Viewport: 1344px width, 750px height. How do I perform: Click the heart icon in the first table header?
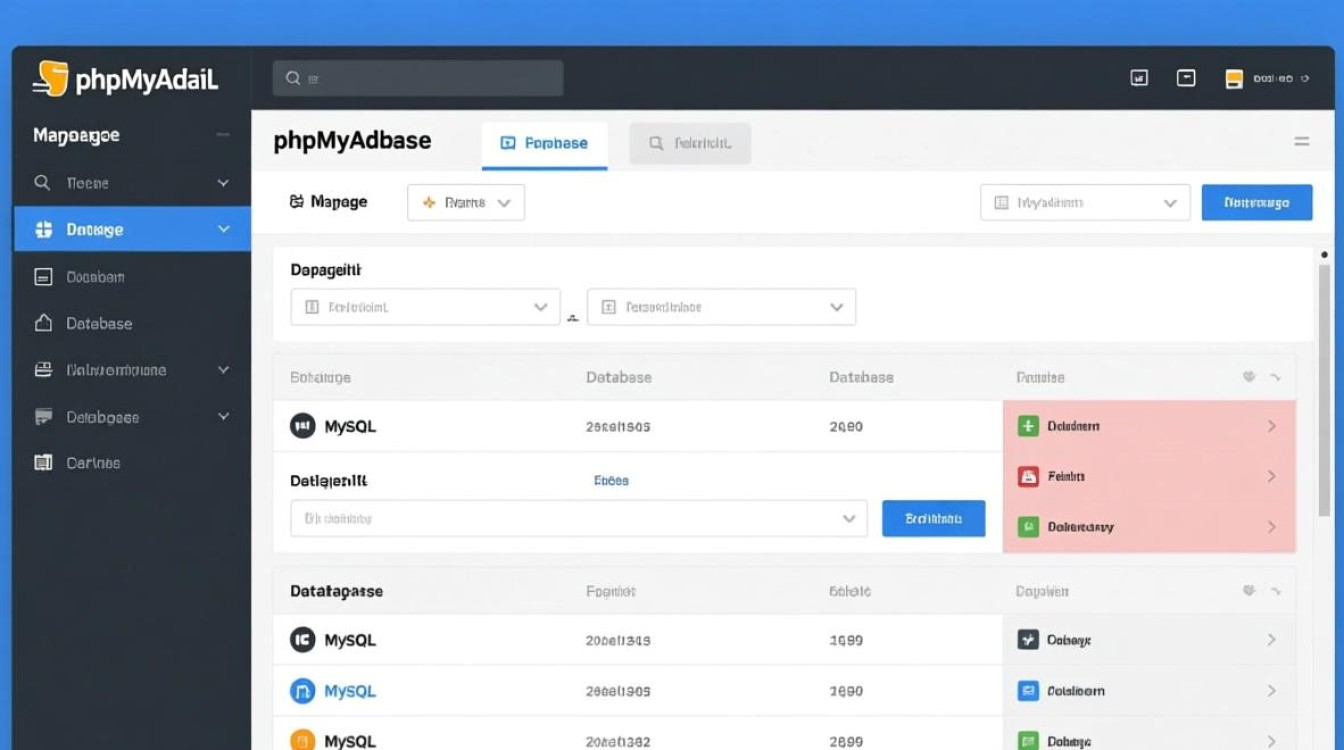click(1249, 378)
